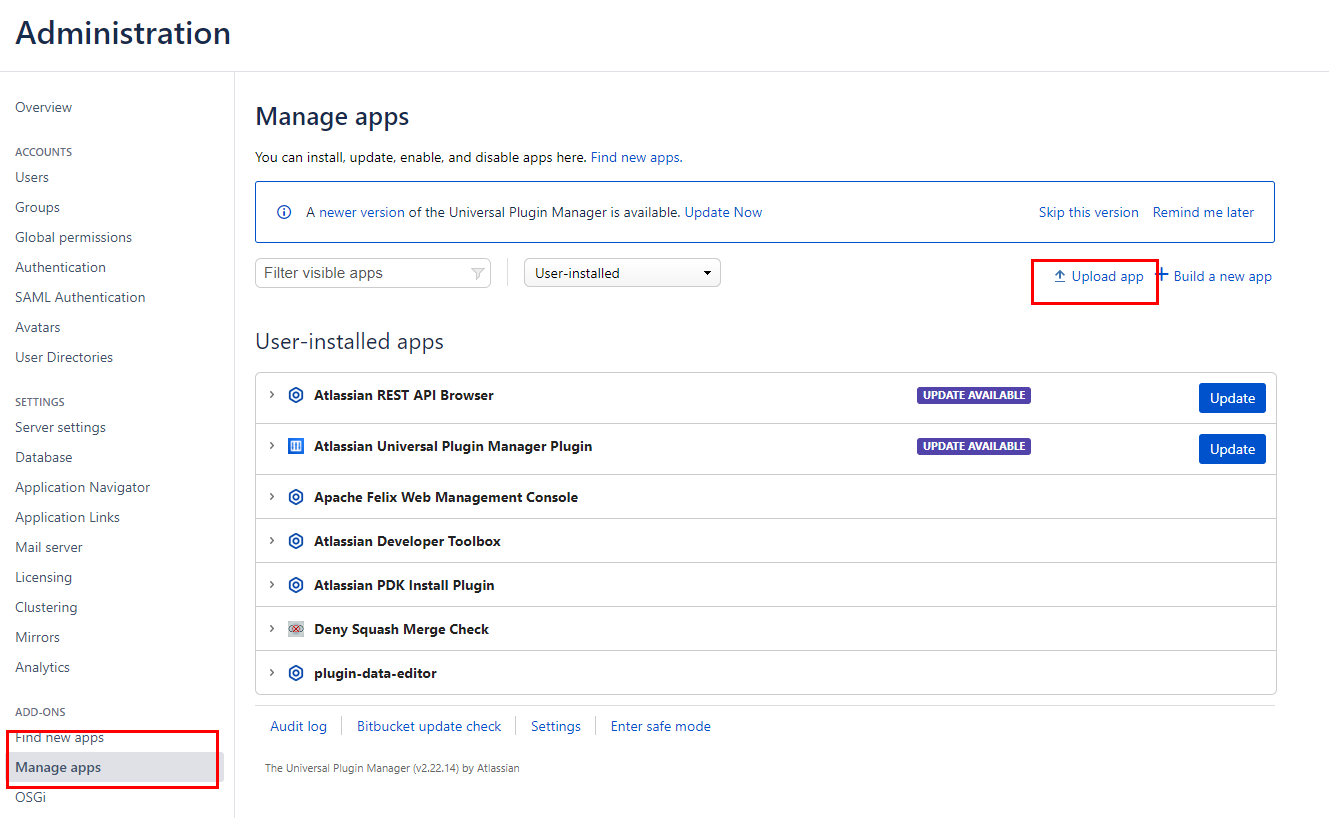Focus the Filter visible apps field
This screenshot has width=1329, height=818.
tap(360, 273)
